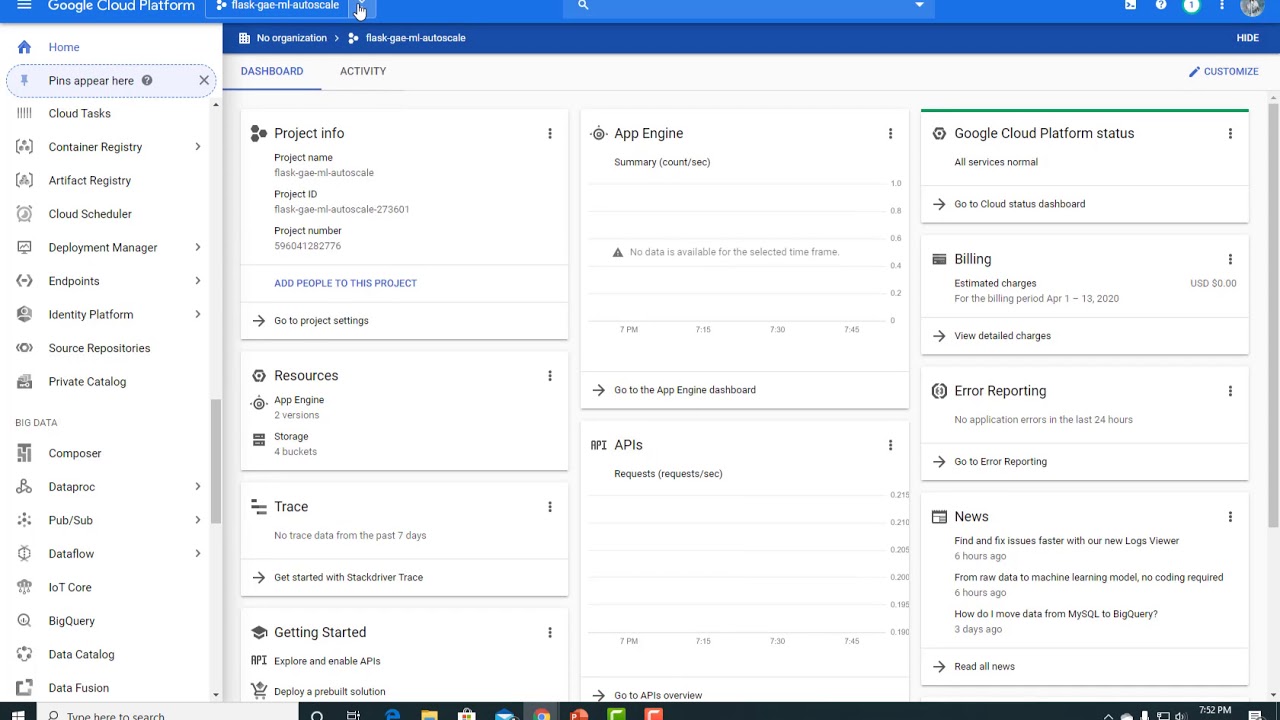Expand the Deployment Manager submenu arrow
The image size is (1280, 720).
(197, 247)
